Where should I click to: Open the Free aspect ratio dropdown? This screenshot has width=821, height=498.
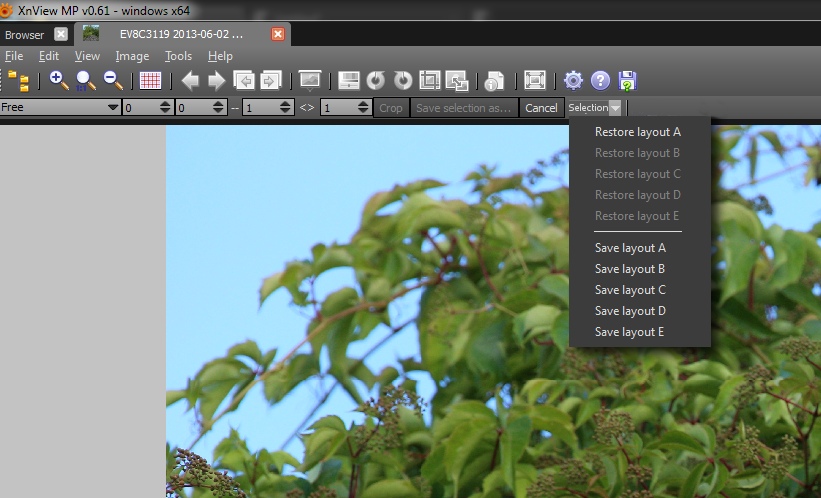coord(60,107)
